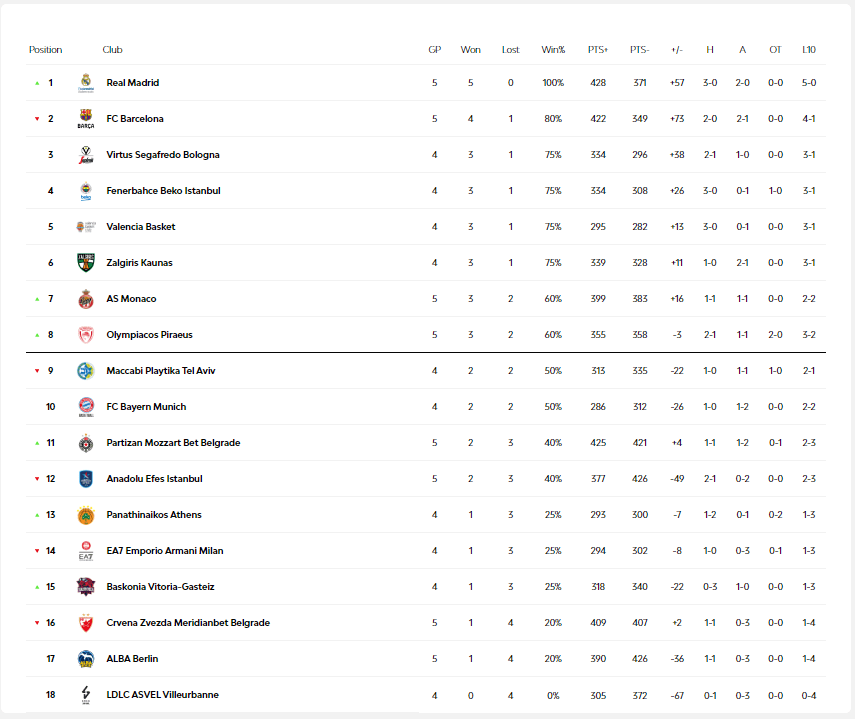The width and height of the screenshot is (855, 719).
Task: Click the Real Madrid club logo
Action: (85, 83)
